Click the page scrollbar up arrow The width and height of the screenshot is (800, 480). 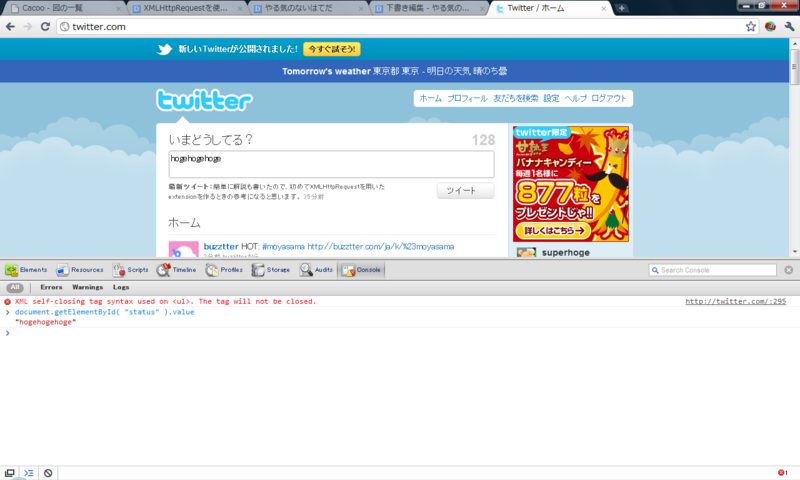(794, 44)
